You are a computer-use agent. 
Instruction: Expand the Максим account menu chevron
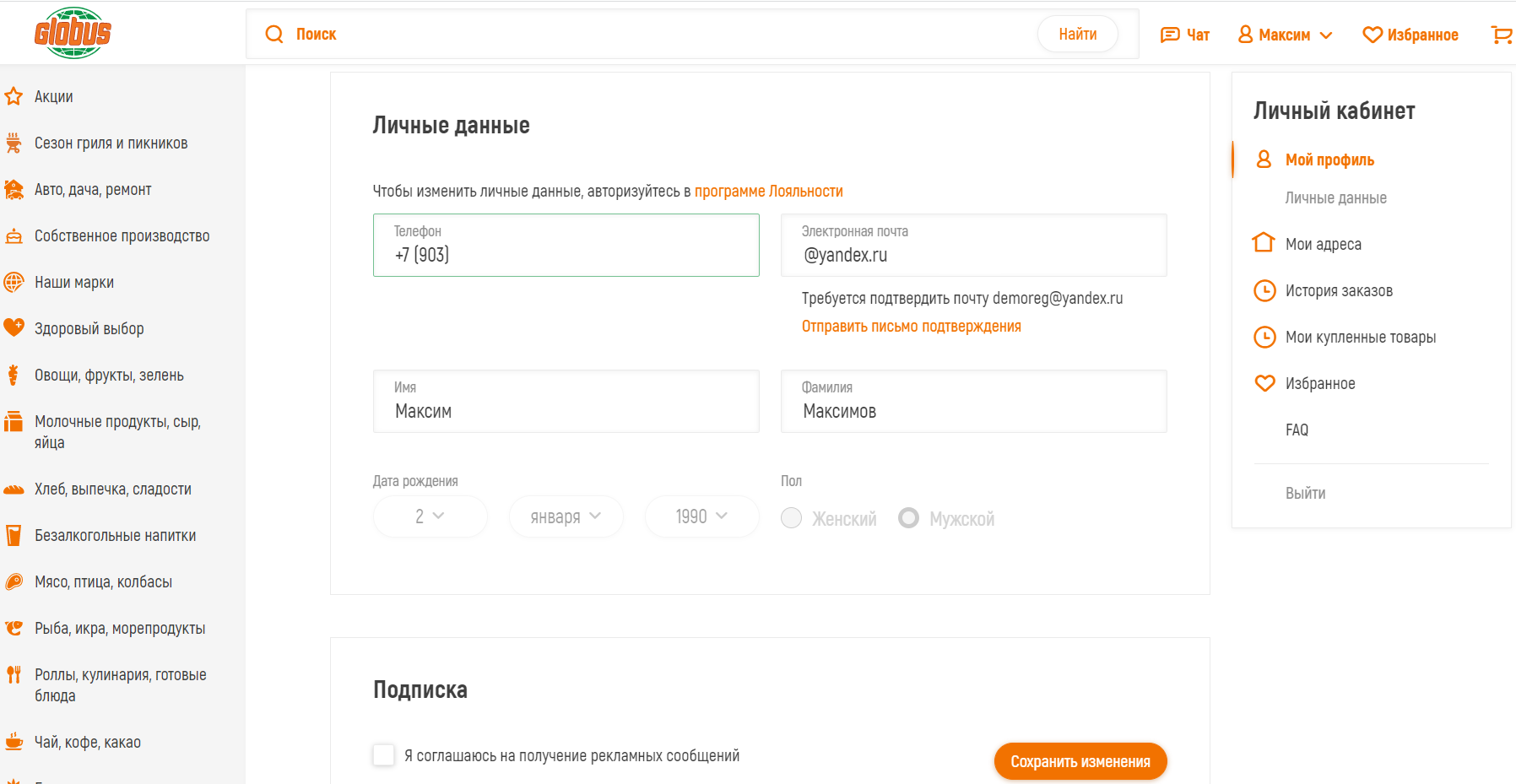click(1326, 35)
